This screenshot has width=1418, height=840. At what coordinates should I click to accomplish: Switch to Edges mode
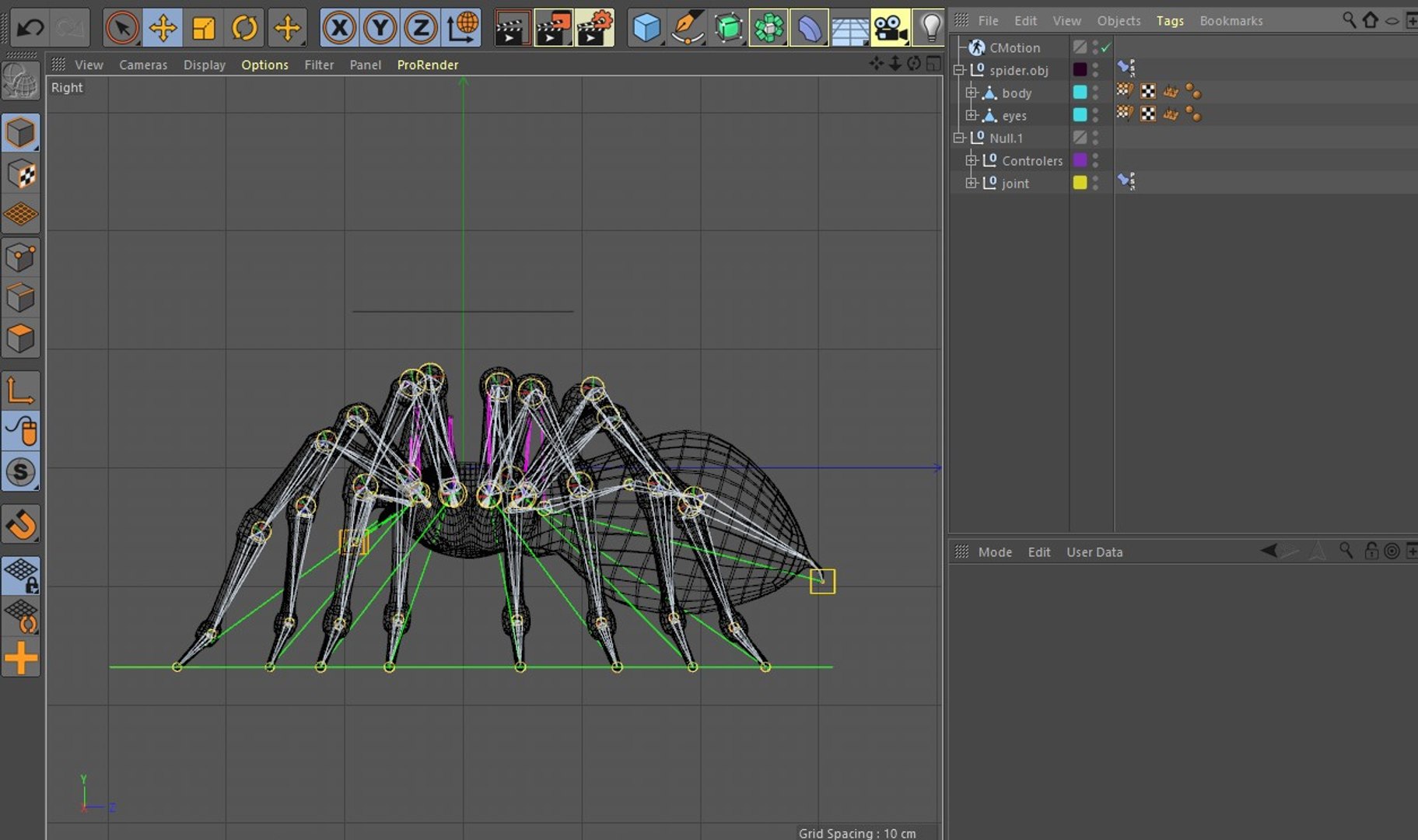[21, 298]
